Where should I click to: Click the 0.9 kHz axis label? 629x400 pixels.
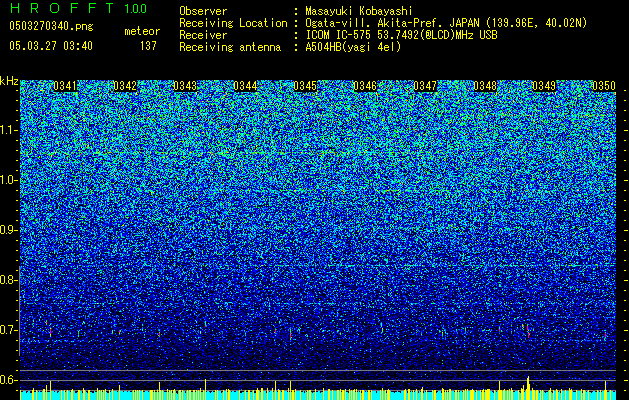click(9, 230)
